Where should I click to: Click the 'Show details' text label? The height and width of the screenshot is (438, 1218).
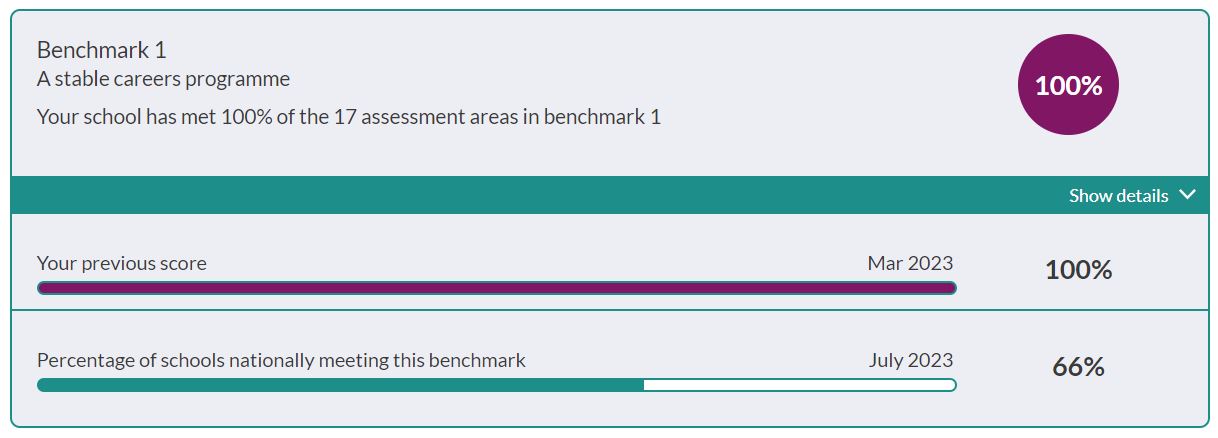pyautogui.click(x=1118, y=195)
